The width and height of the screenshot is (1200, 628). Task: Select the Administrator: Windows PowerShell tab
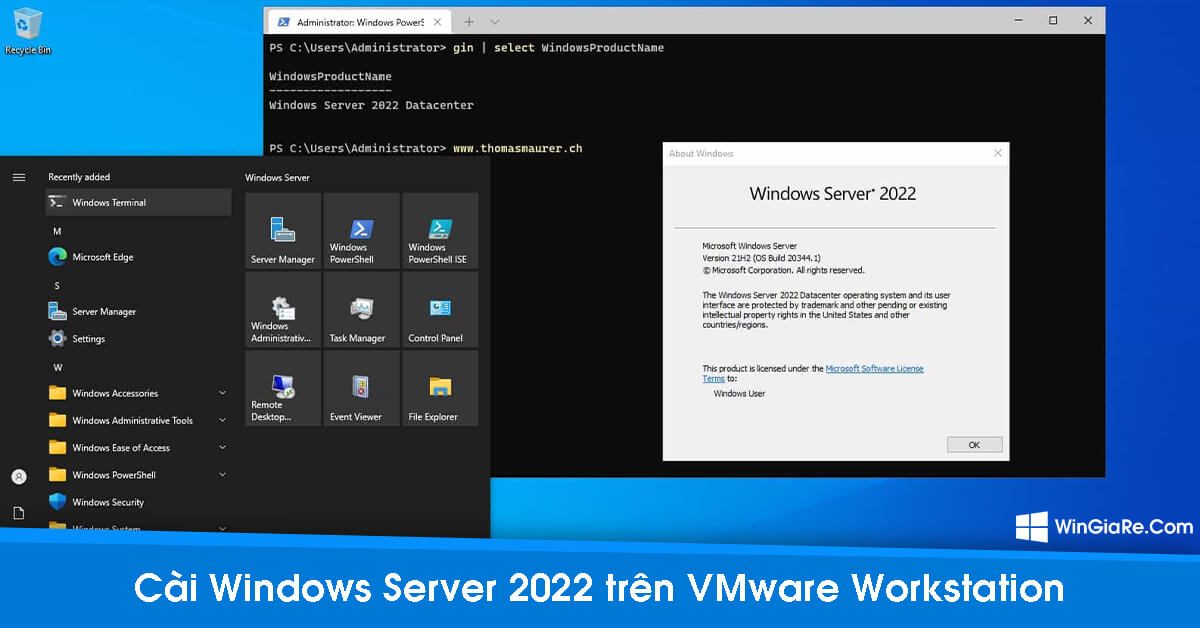pyautogui.click(x=359, y=21)
